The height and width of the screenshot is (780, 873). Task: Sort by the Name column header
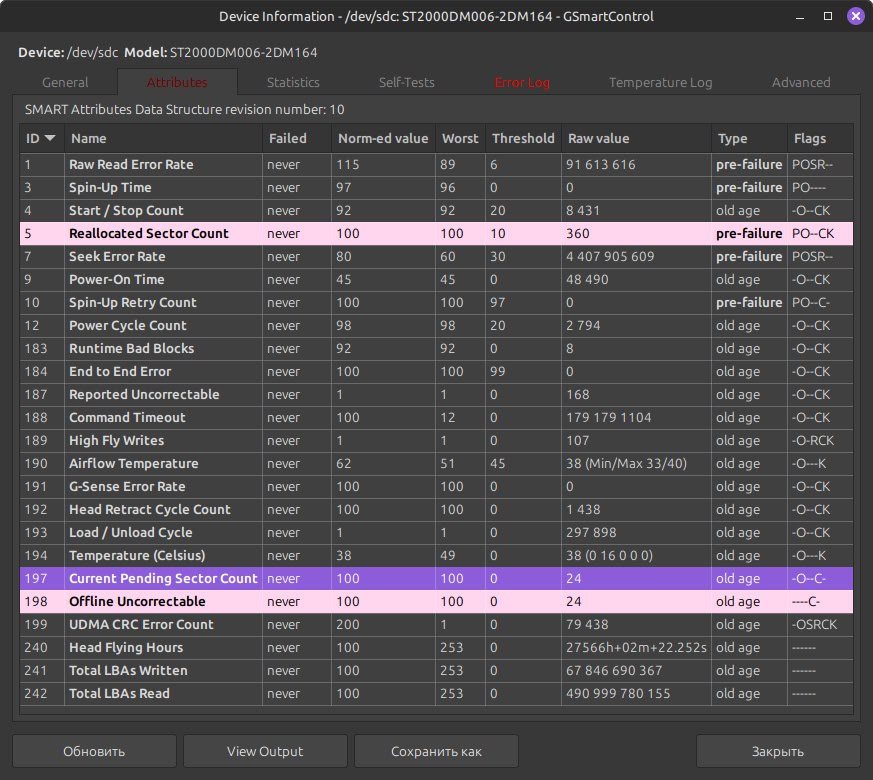click(x=163, y=139)
